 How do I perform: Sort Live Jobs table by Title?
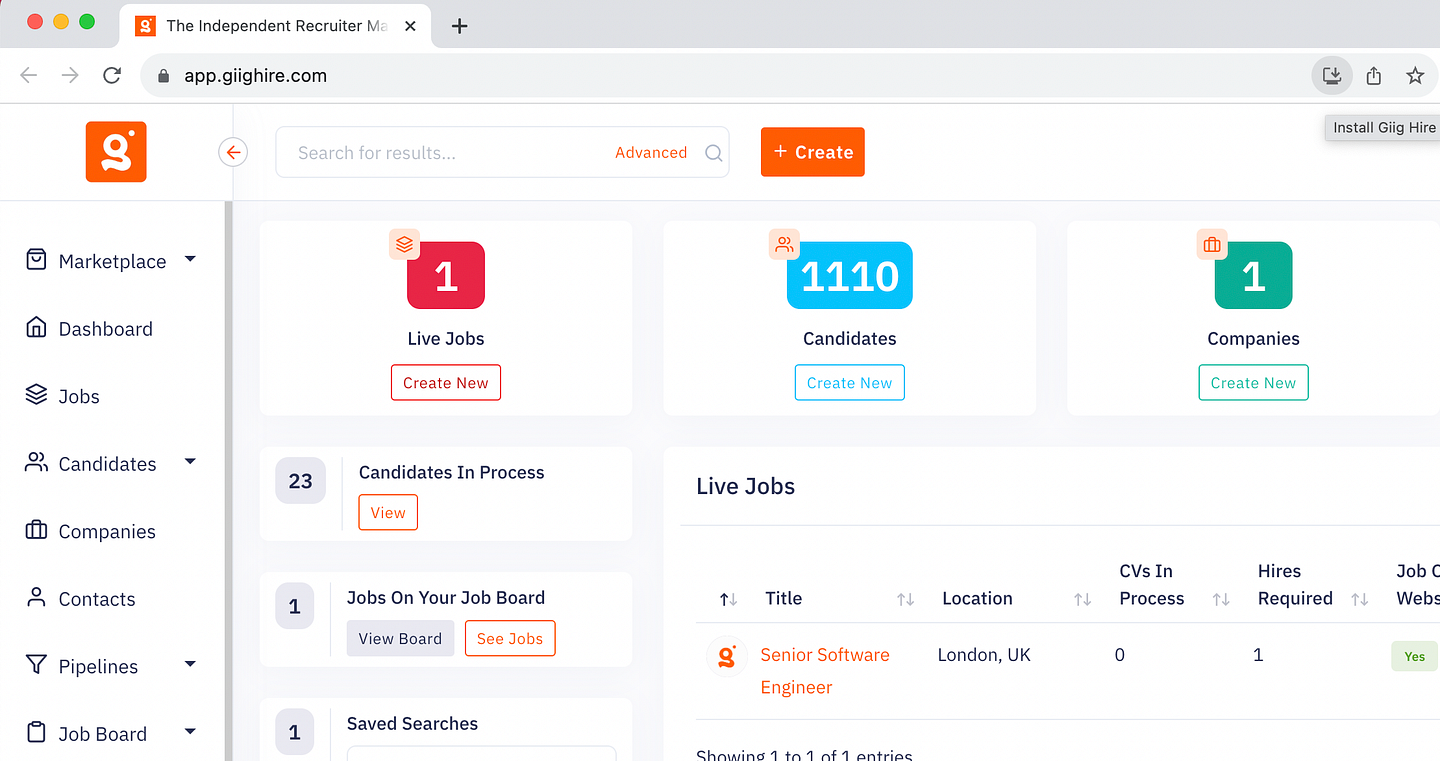coord(905,599)
